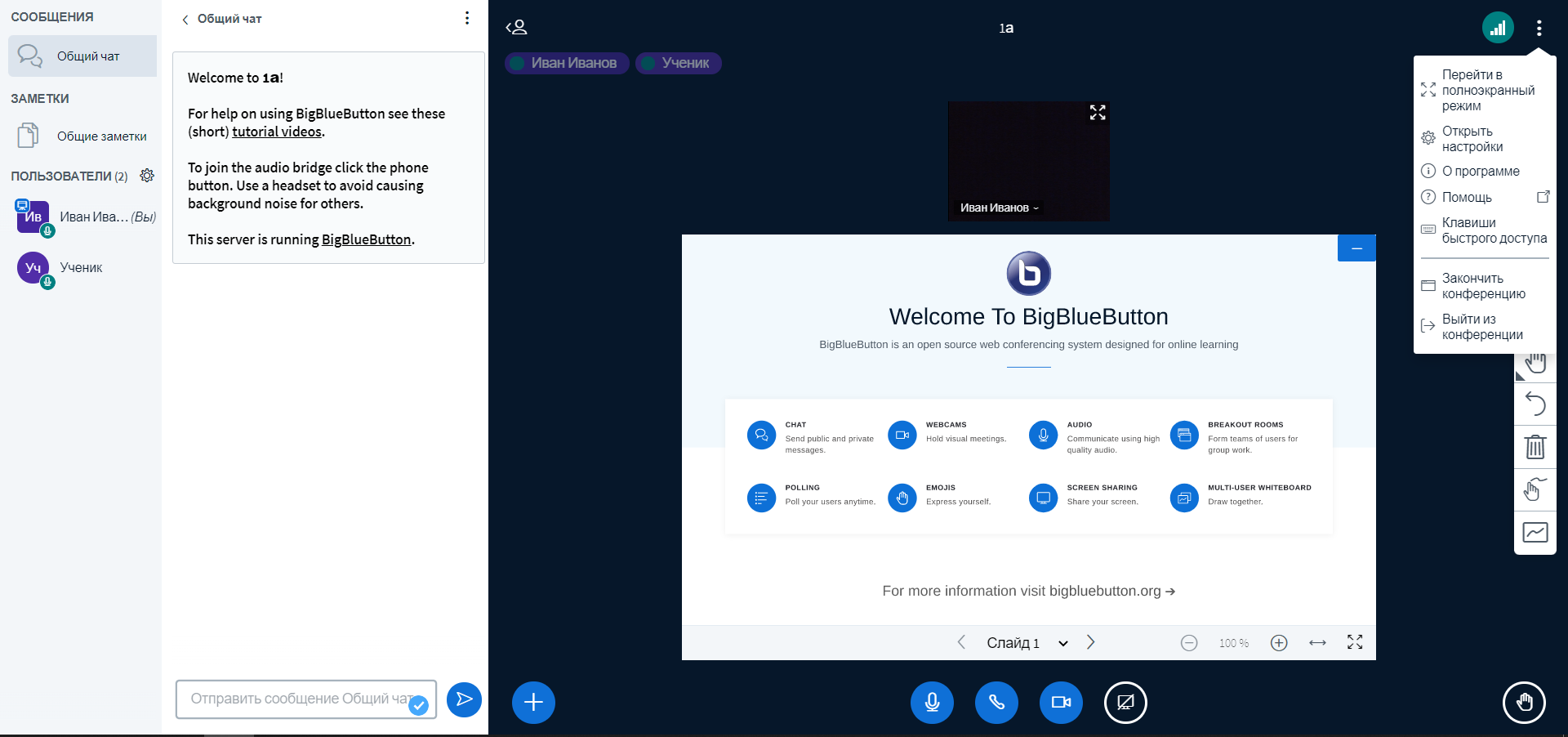The image size is (1568, 737).
Task: Expand the slide selector dropdown
Action: click(x=1062, y=643)
